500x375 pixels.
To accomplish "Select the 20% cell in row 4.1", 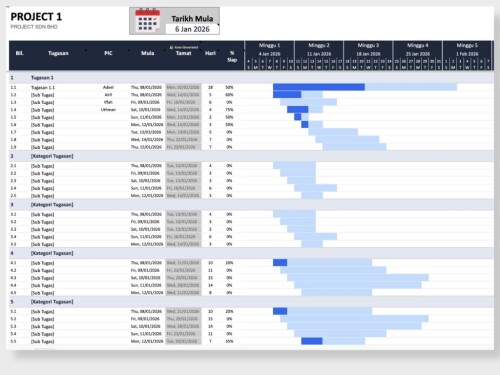I will pyautogui.click(x=229, y=263).
